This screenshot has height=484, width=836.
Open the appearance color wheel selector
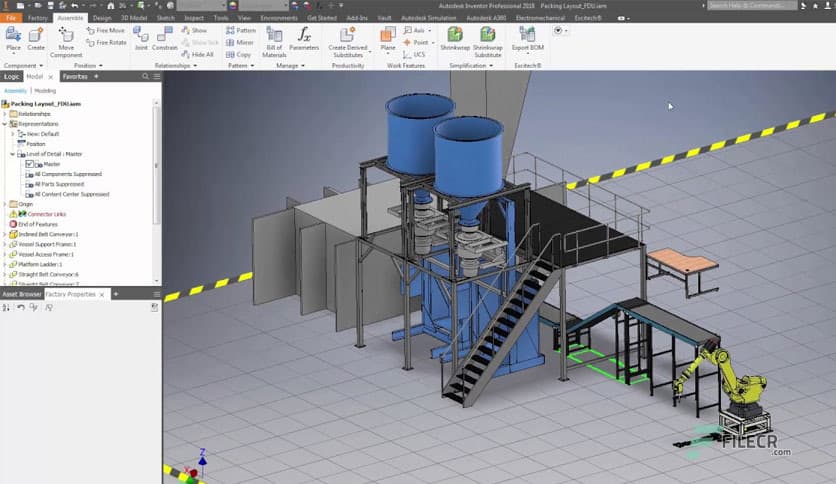pyautogui.click(x=233, y=6)
